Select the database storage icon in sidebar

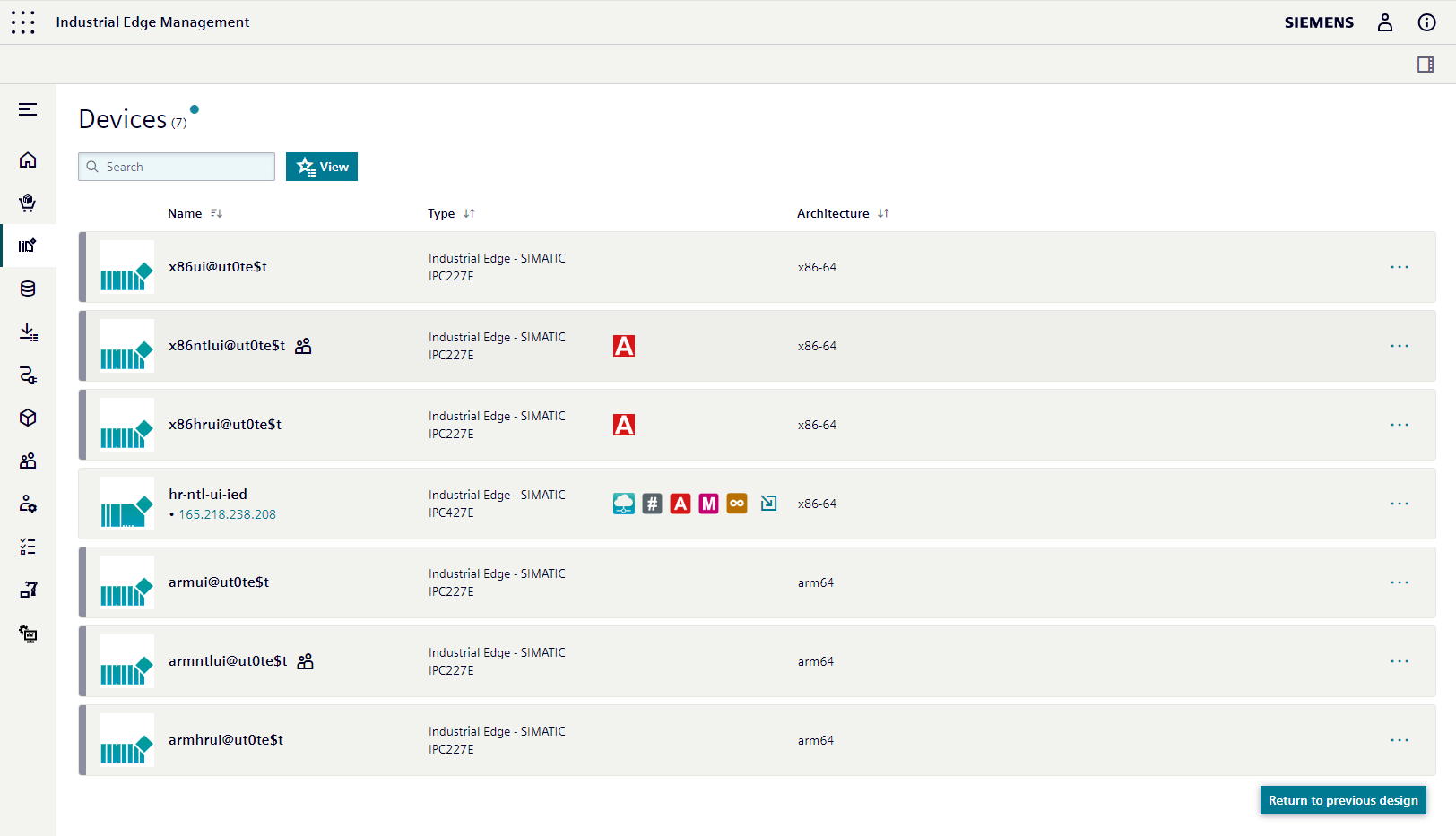point(28,289)
